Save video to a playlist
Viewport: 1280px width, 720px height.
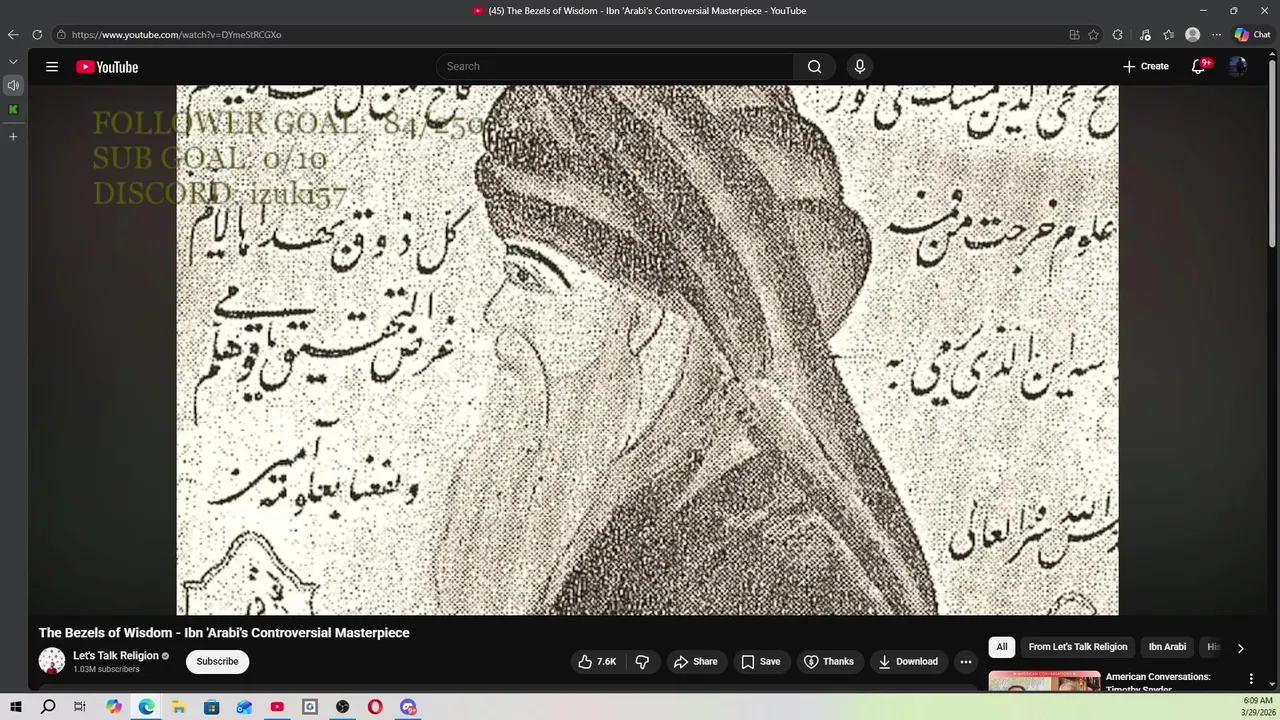[x=760, y=661]
